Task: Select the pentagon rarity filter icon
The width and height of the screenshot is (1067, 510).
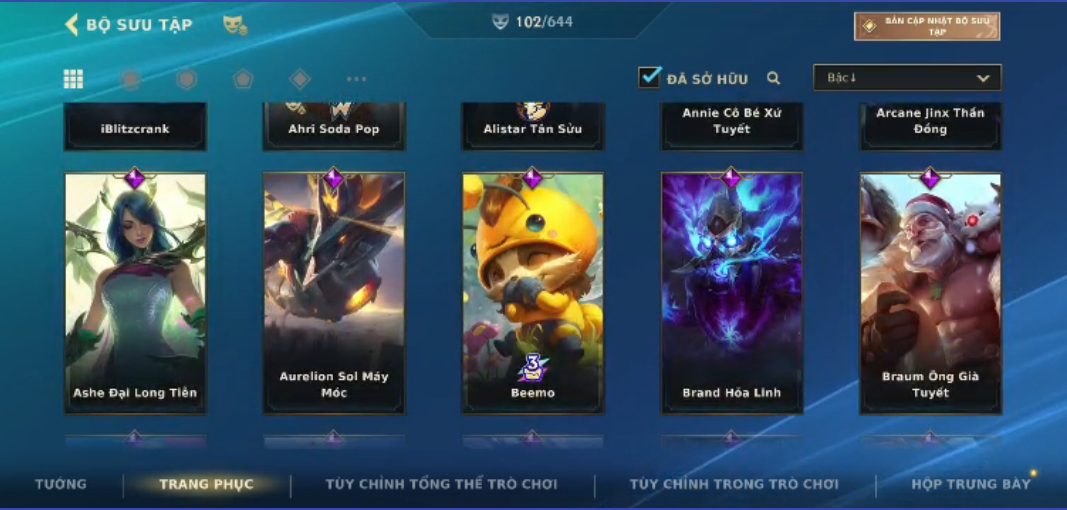Action: (243, 80)
